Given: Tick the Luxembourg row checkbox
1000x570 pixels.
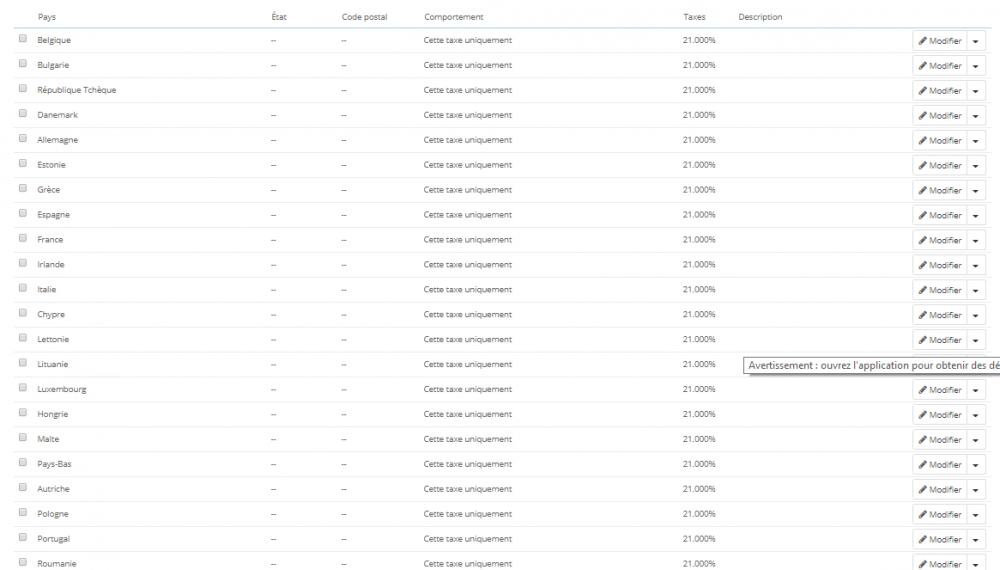Looking at the screenshot, I should click(23, 387).
